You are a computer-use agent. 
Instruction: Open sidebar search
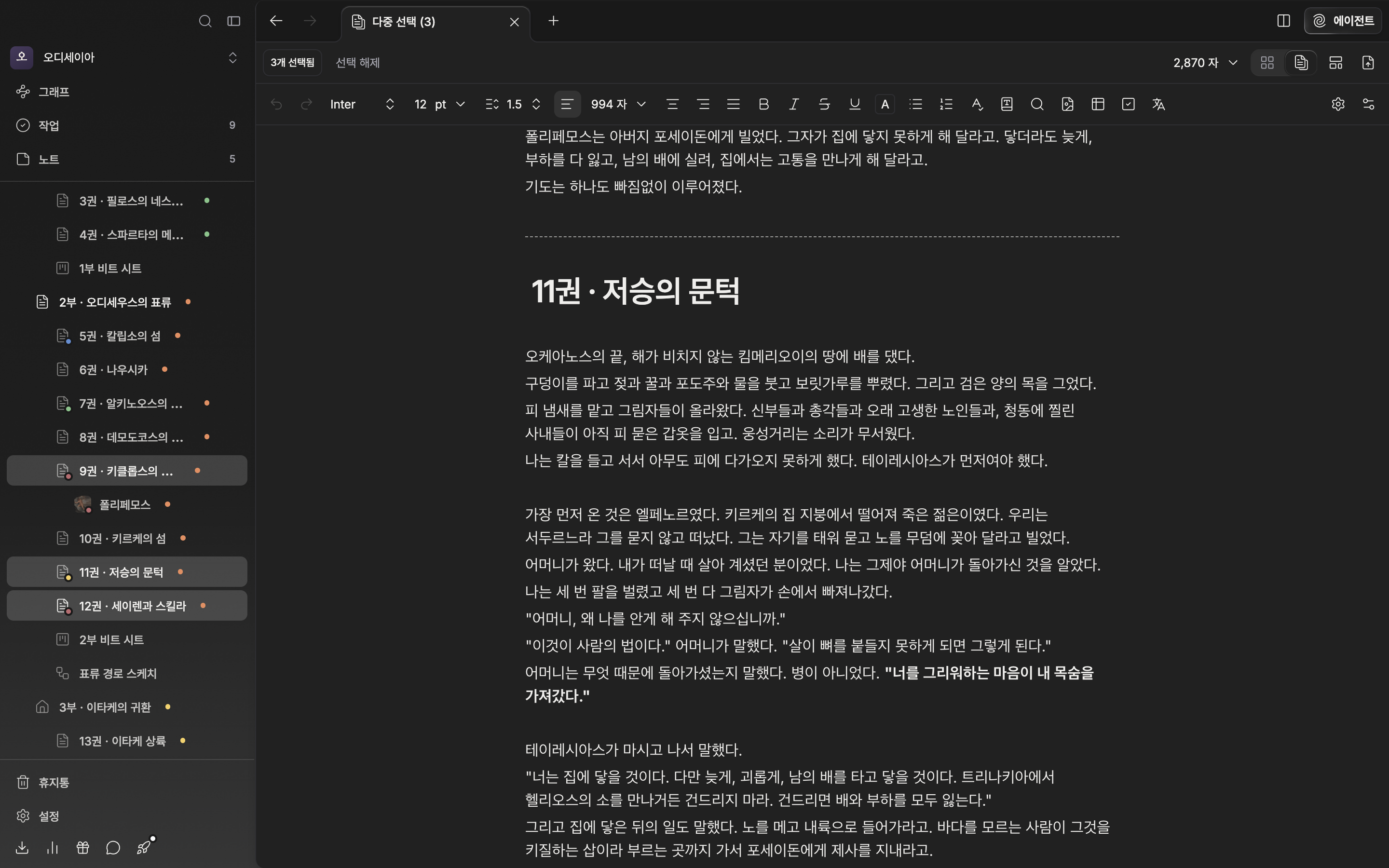[x=205, y=21]
